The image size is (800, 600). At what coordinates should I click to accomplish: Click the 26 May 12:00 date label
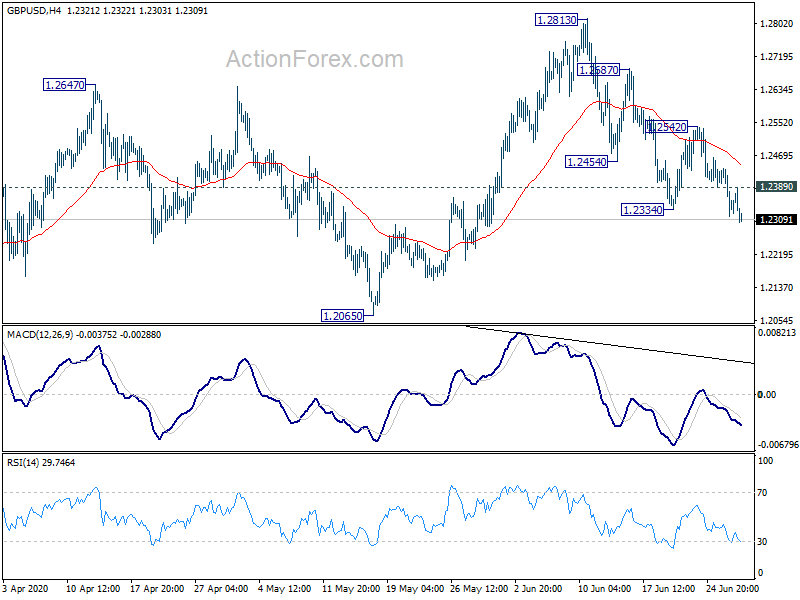point(479,589)
